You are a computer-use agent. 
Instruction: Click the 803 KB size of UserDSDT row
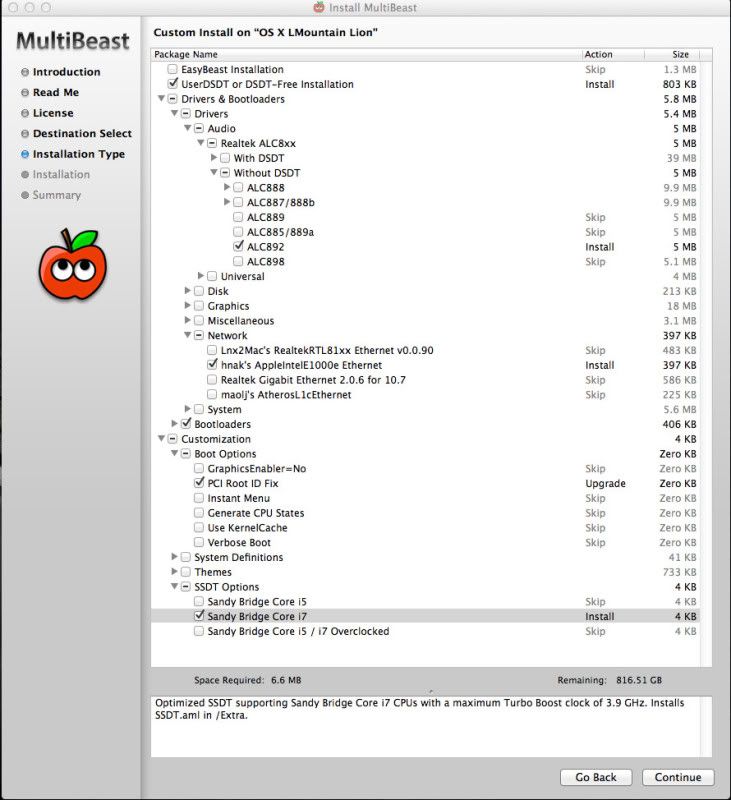tap(679, 84)
